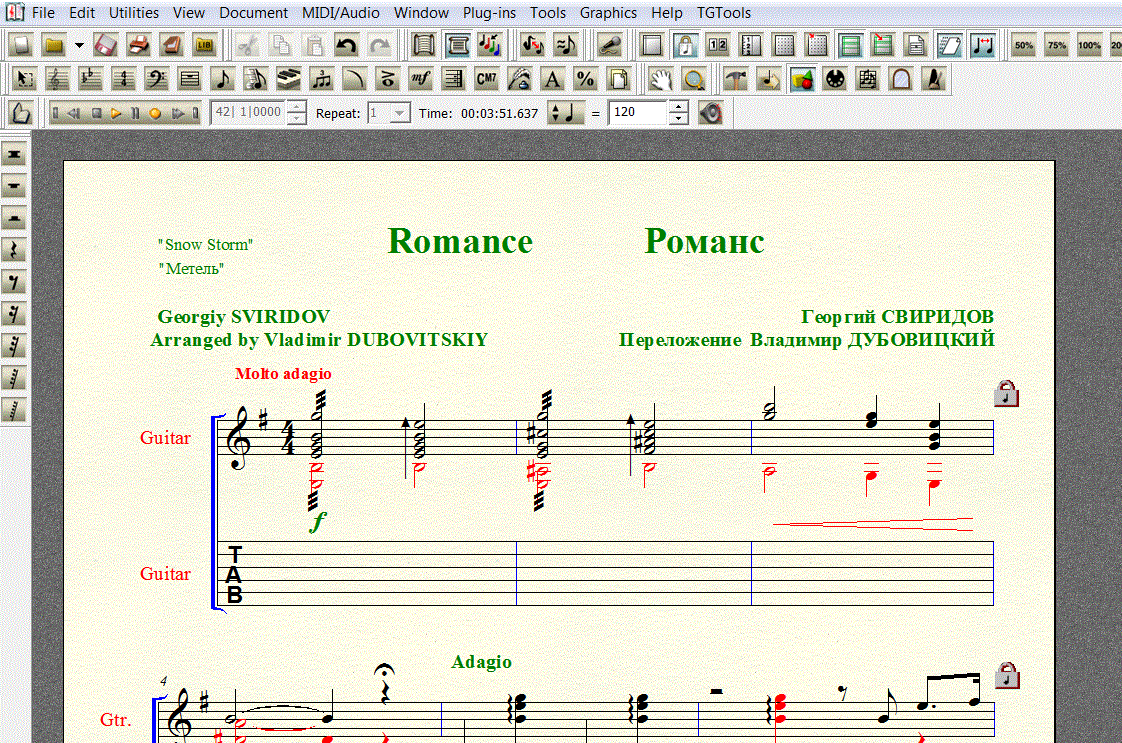Select the Zoom magnifier tool
This screenshot has height=743, width=1122.
pyautogui.click(x=693, y=79)
